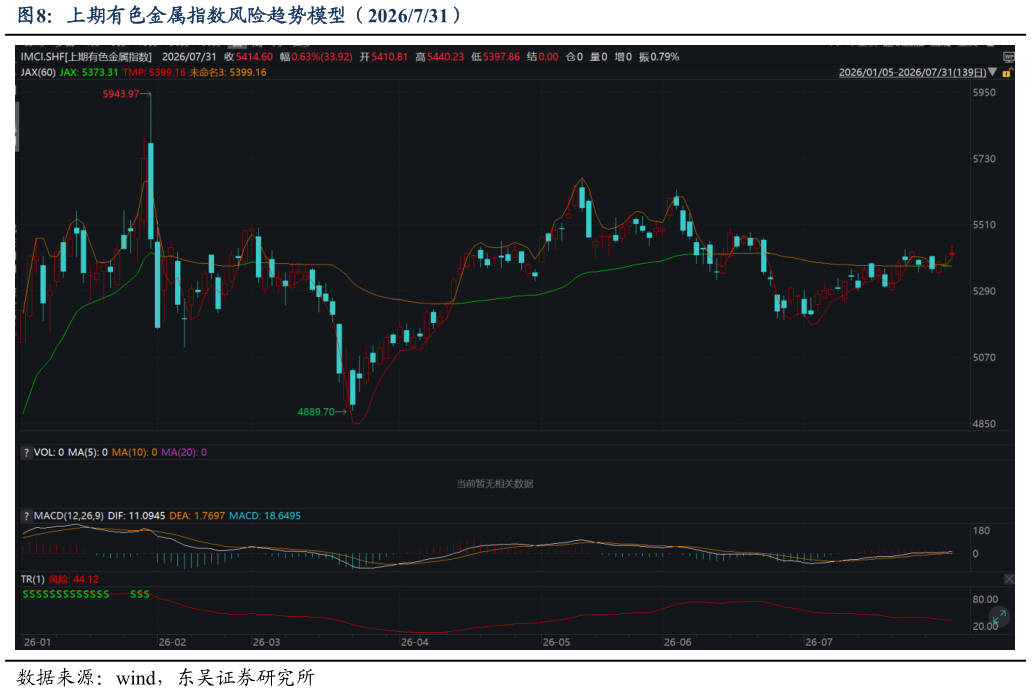Click the teal expand chart arrows icon
This screenshot has width=1032, height=692.
pyautogui.click(x=999, y=617)
